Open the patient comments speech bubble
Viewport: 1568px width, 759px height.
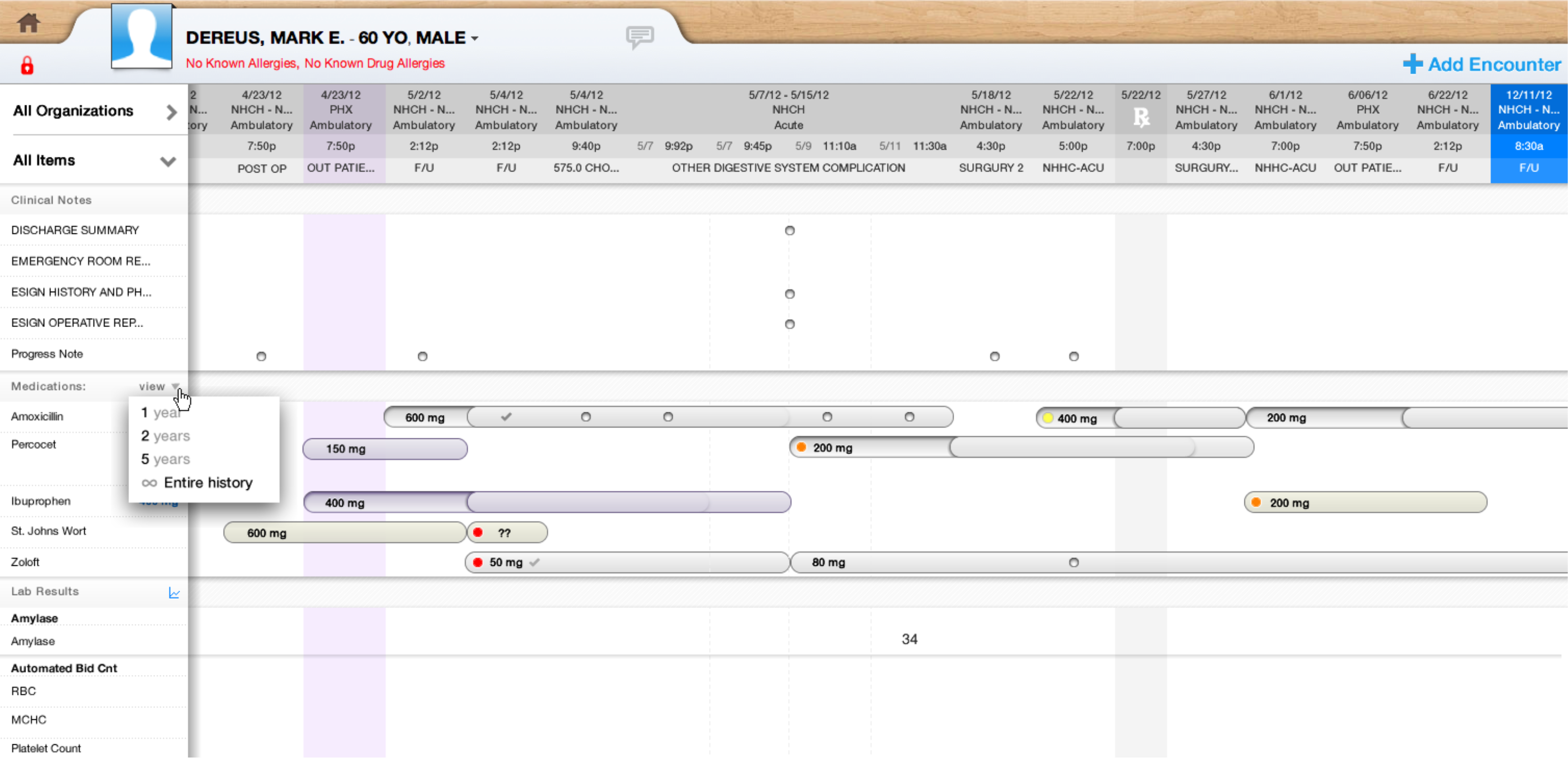640,37
